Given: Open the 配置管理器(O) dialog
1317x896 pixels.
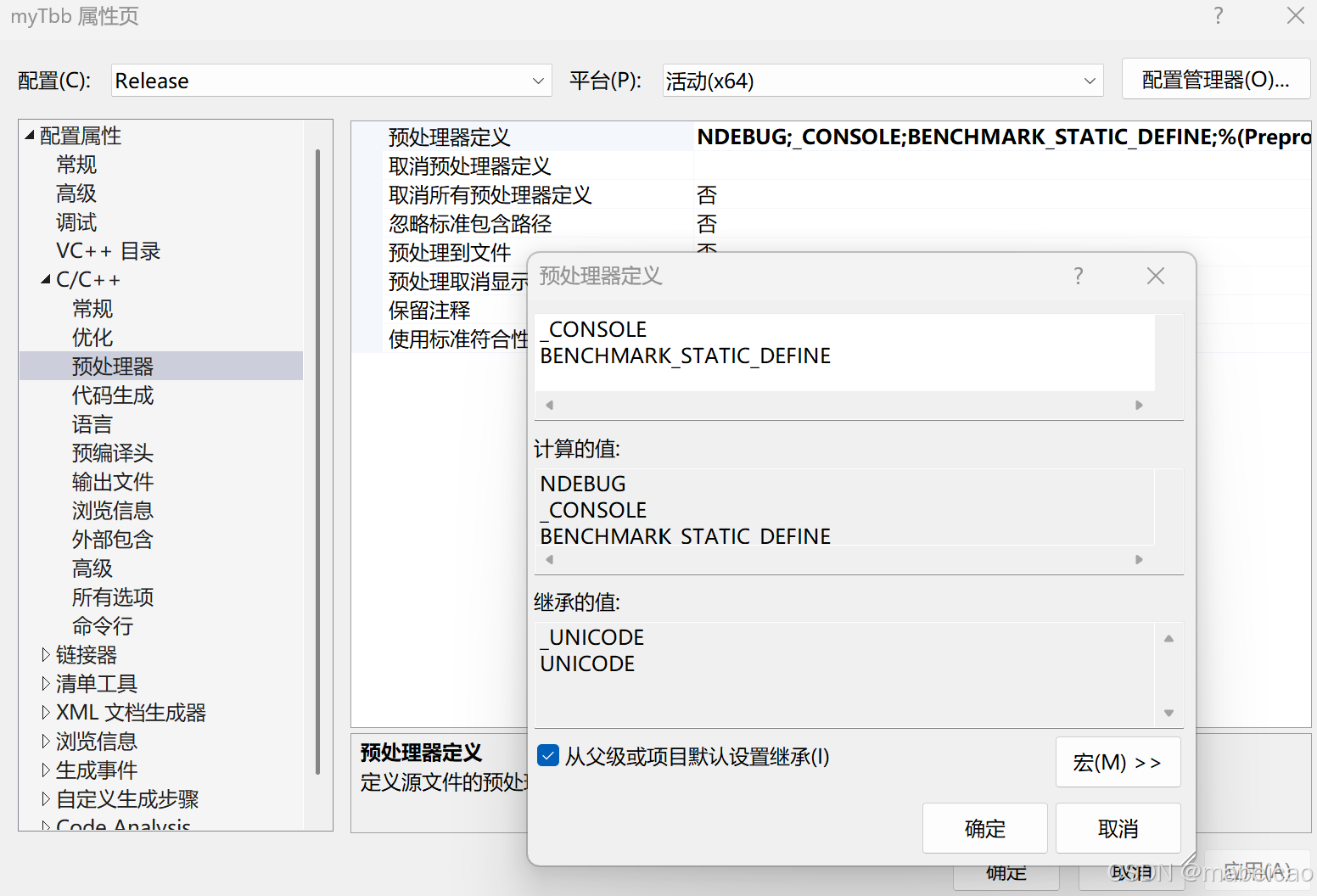Looking at the screenshot, I should click(1215, 79).
